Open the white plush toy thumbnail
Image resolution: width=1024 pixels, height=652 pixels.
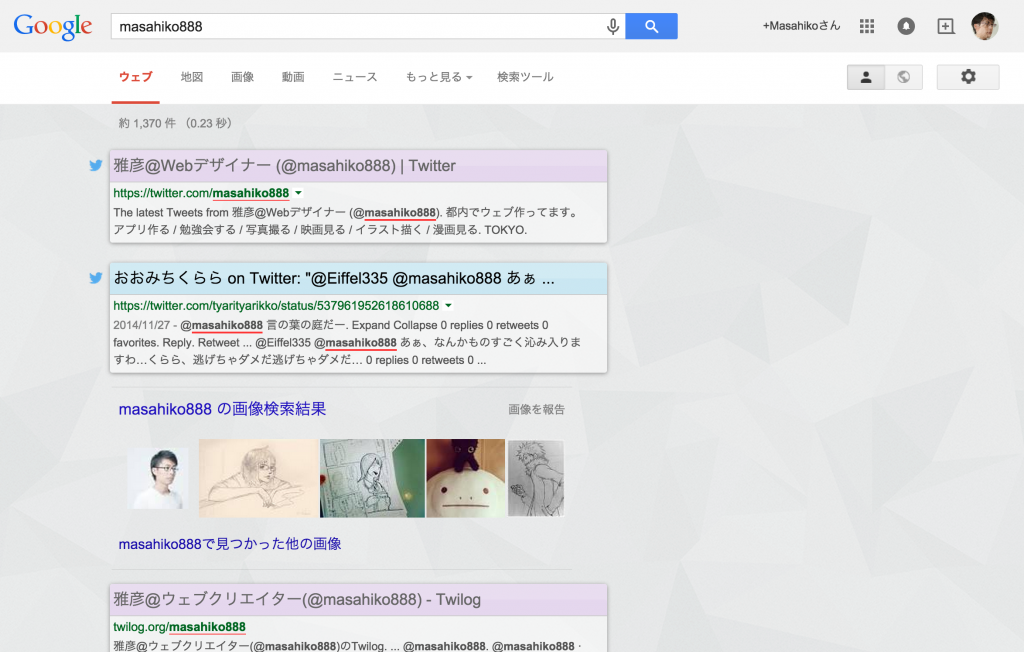click(466, 478)
